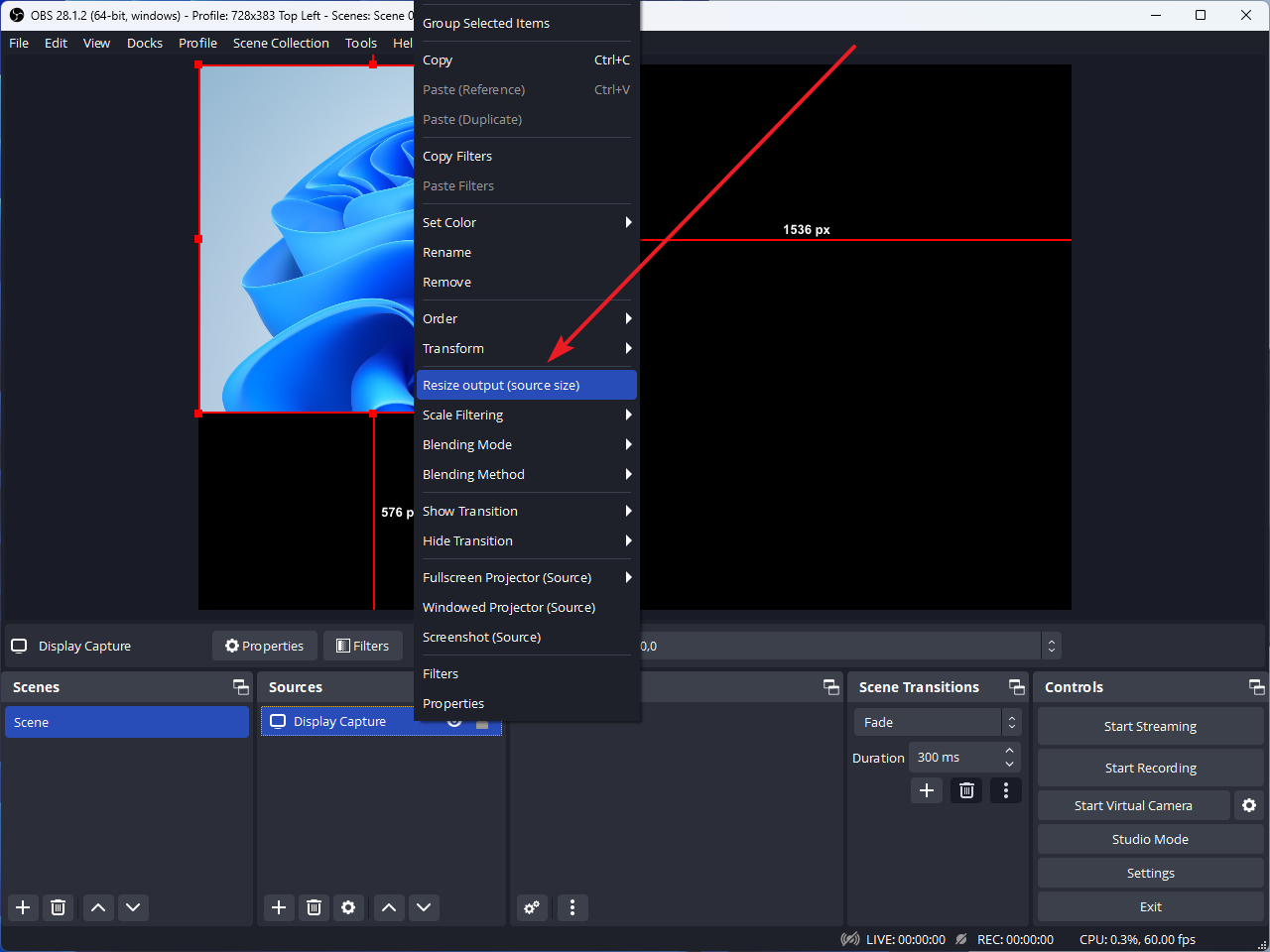Viewport: 1270px width, 952px height.
Task: Expand the Blending Method submenu
Action: click(x=628, y=474)
